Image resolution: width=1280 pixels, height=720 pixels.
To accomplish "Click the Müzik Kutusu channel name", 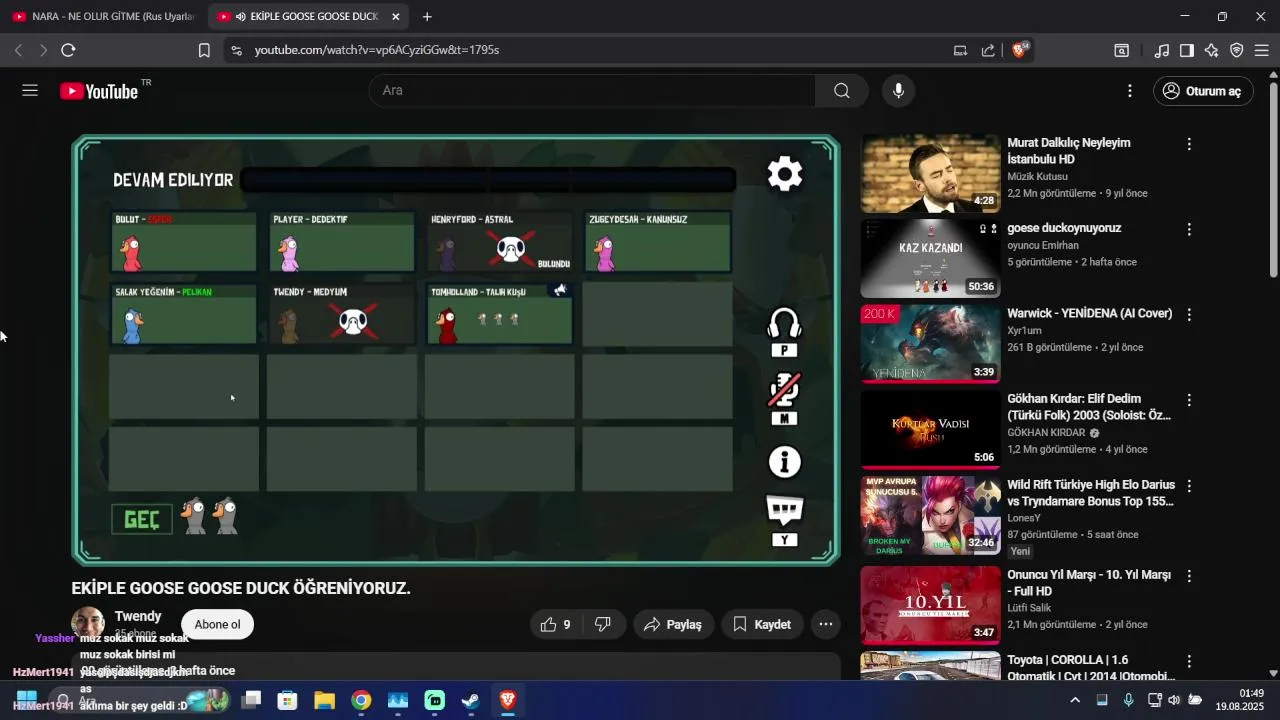I will (x=1037, y=176).
